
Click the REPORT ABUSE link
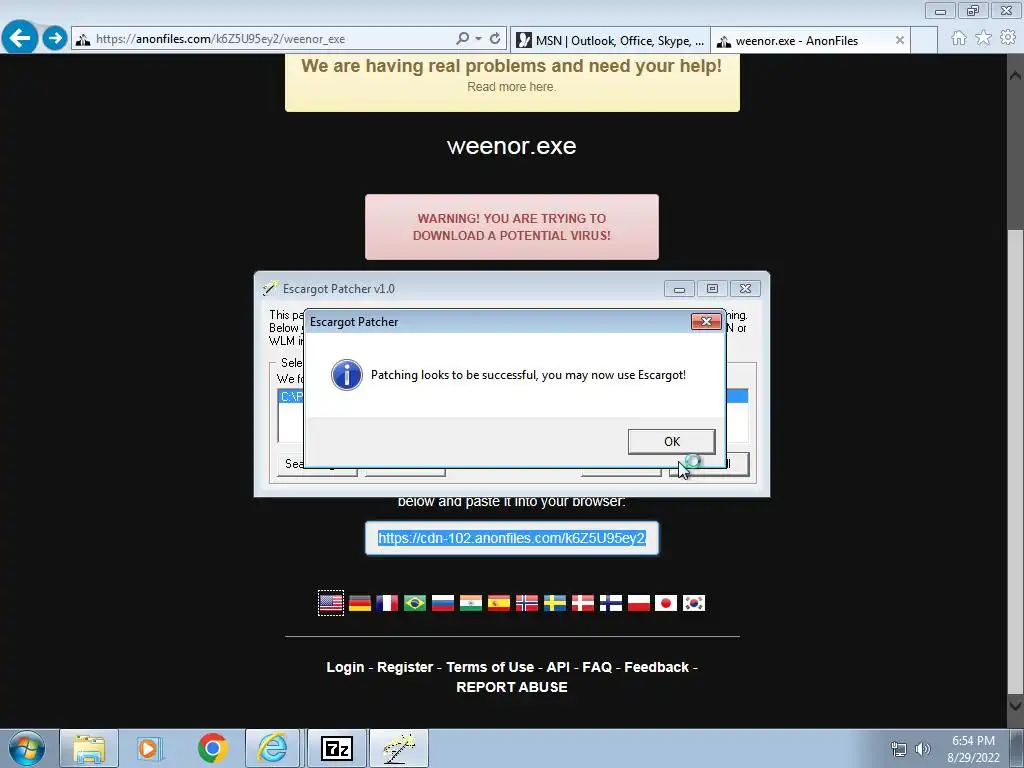tap(511, 687)
